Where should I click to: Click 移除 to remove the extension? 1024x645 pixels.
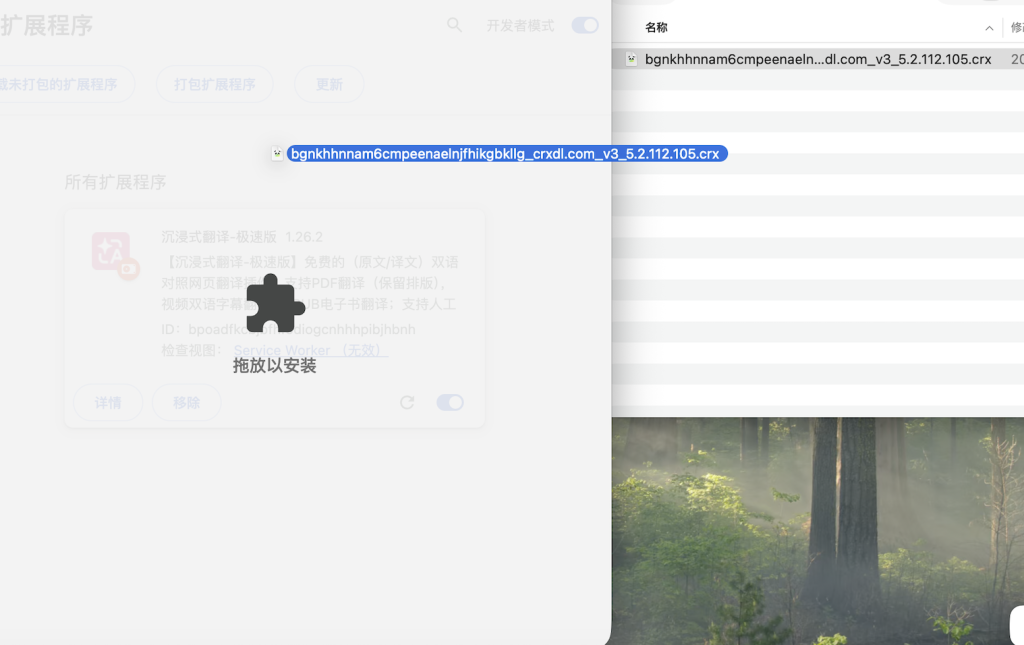[x=187, y=402]
